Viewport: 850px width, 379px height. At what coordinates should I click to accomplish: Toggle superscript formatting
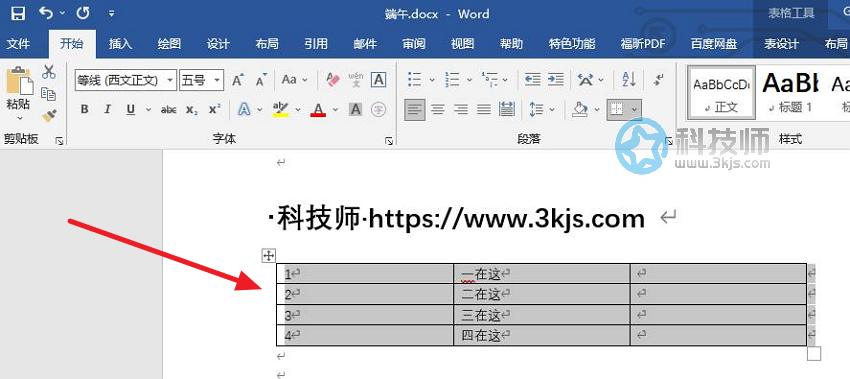click(215, 109)
